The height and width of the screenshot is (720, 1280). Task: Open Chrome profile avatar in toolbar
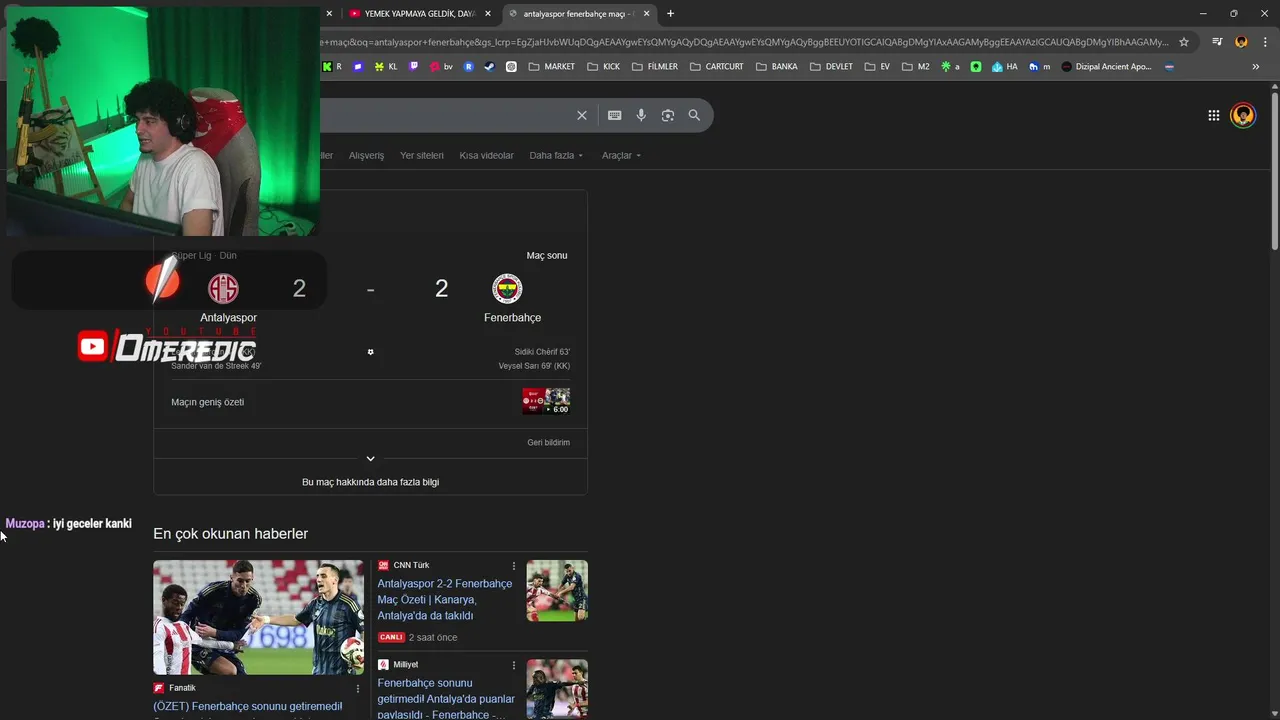[x=1241, y=42]
